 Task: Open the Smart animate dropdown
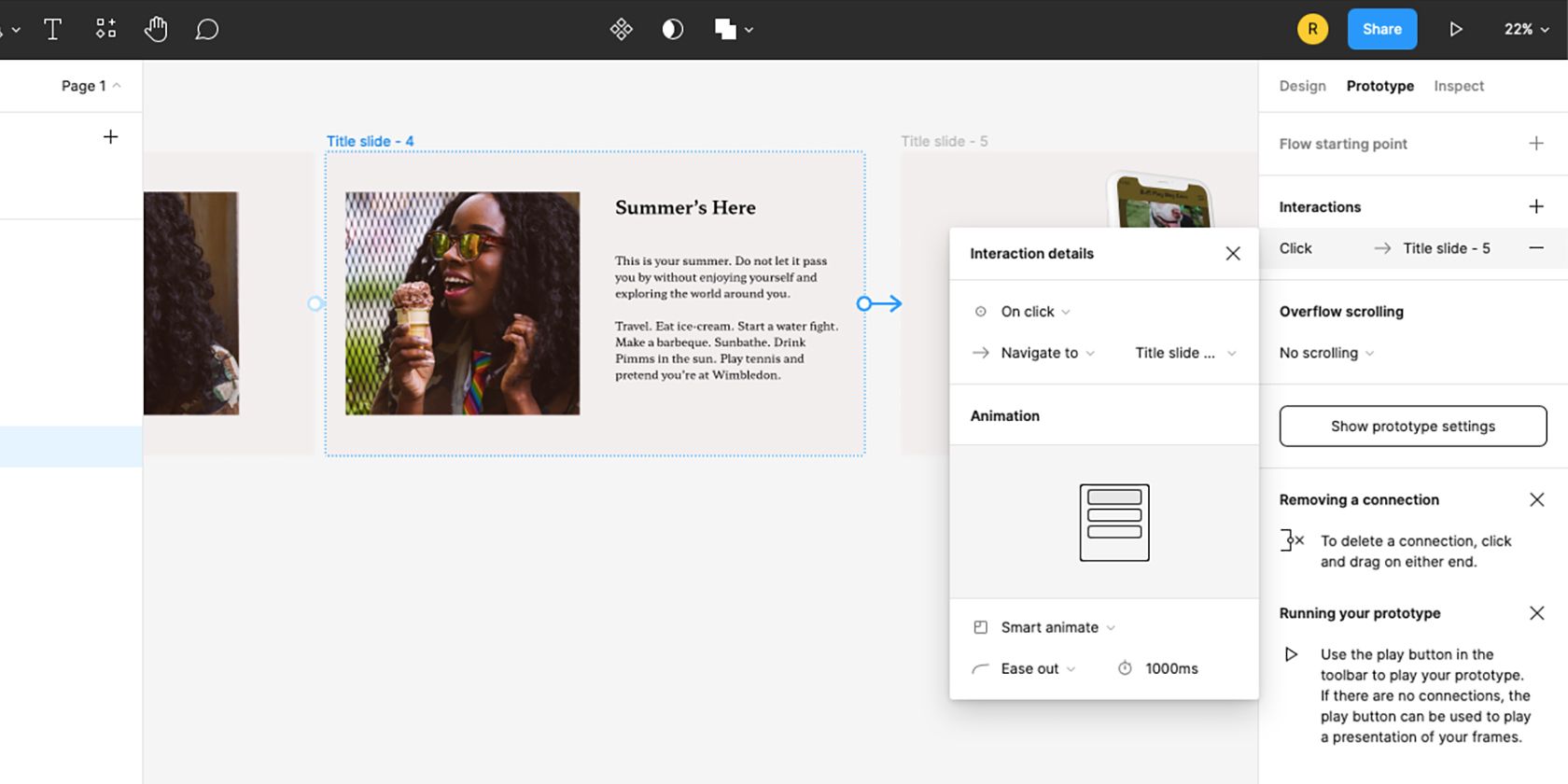pyautogui.click(x=1057, y=627)
